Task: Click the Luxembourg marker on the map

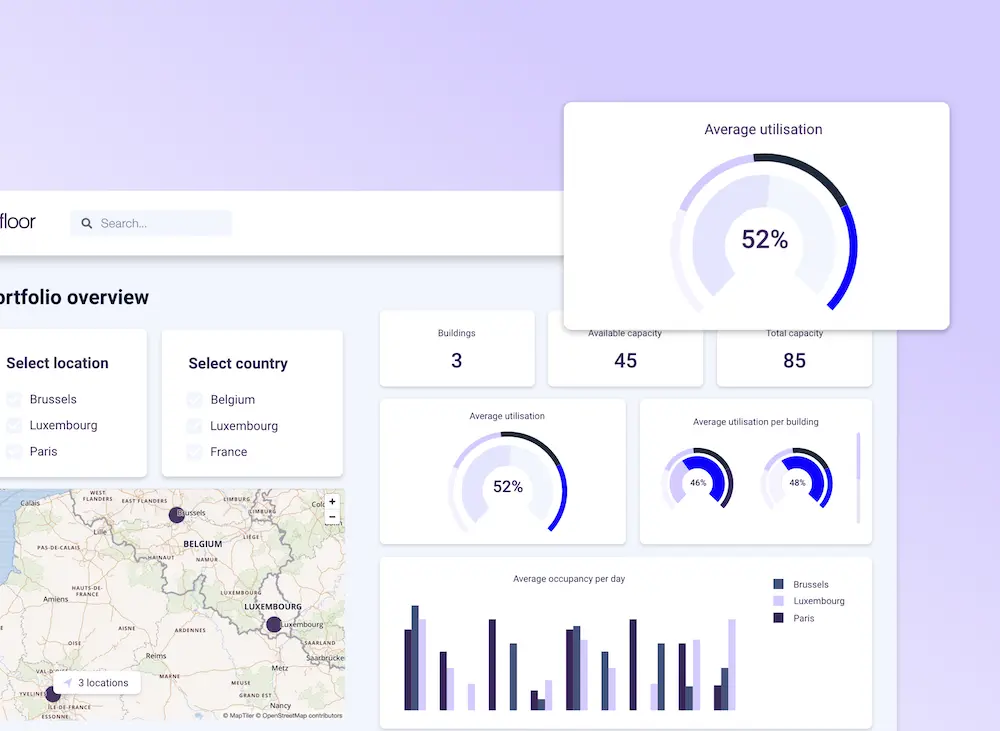Action: point(273,625)
